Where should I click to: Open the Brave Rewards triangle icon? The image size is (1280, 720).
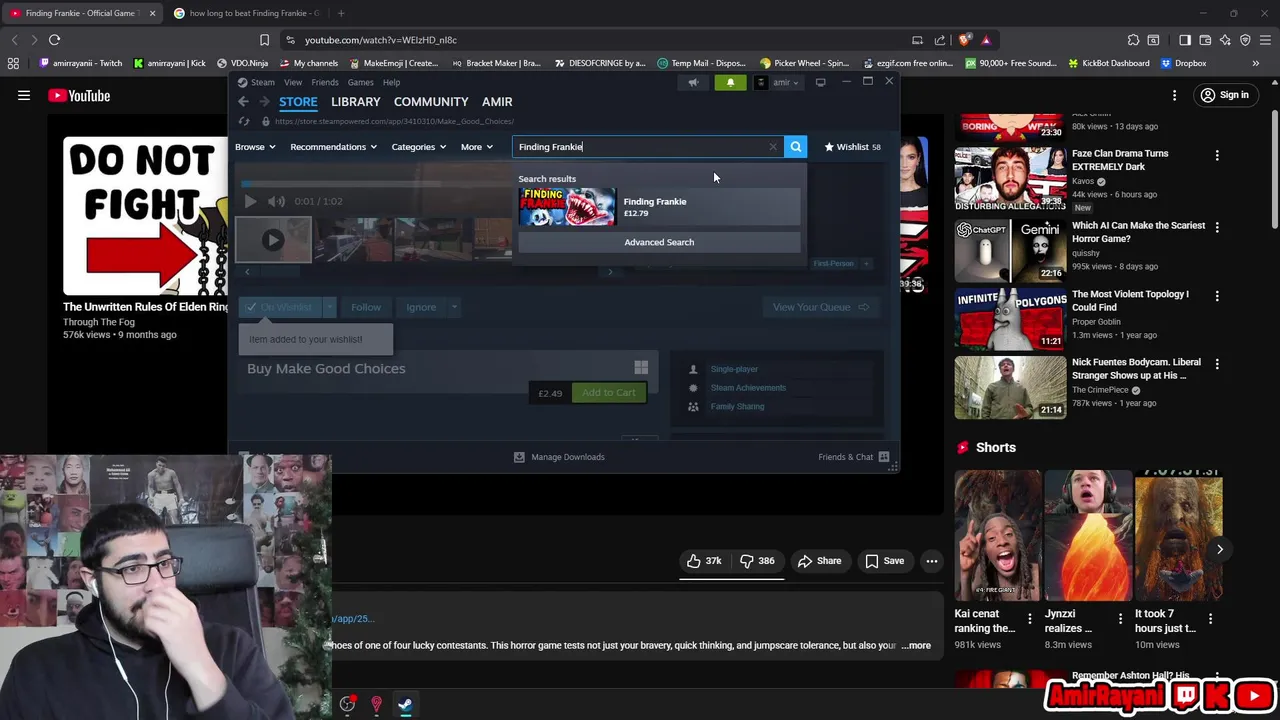click(986, 40)
